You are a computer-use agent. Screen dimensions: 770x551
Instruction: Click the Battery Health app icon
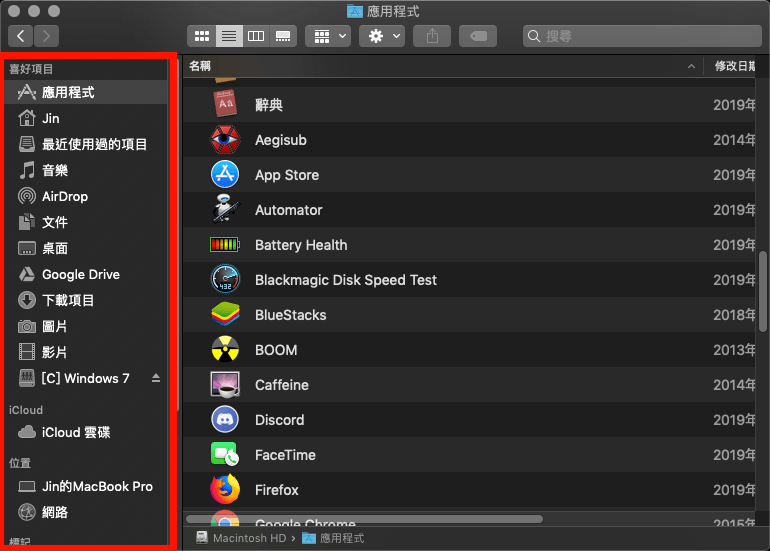(225, 244)
